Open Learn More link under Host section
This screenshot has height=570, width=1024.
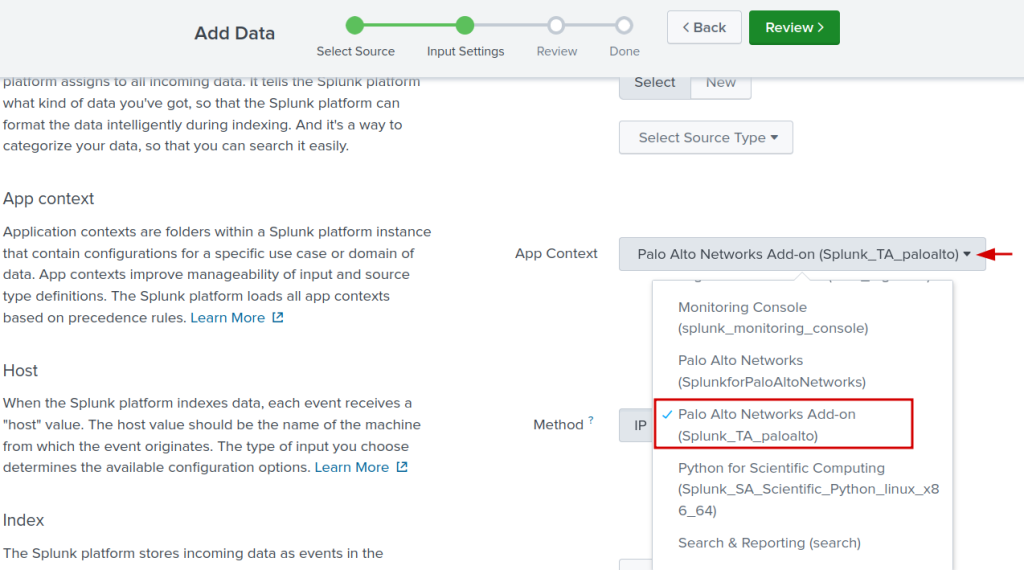point(352,467)
